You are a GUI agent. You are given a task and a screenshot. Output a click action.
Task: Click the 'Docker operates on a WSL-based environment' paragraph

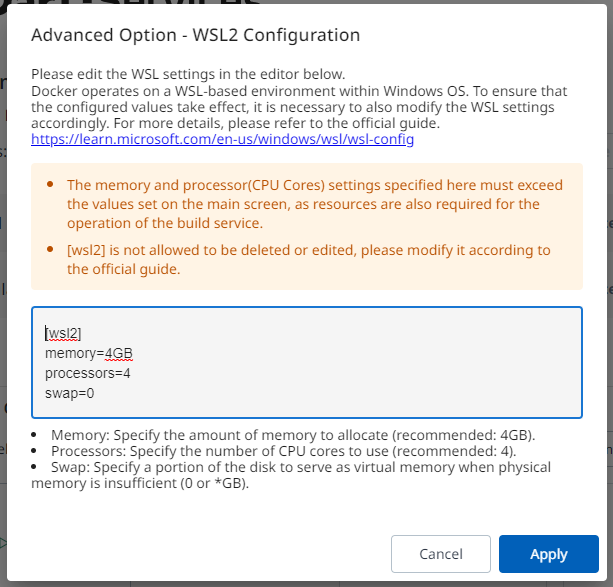click(300, 107)
